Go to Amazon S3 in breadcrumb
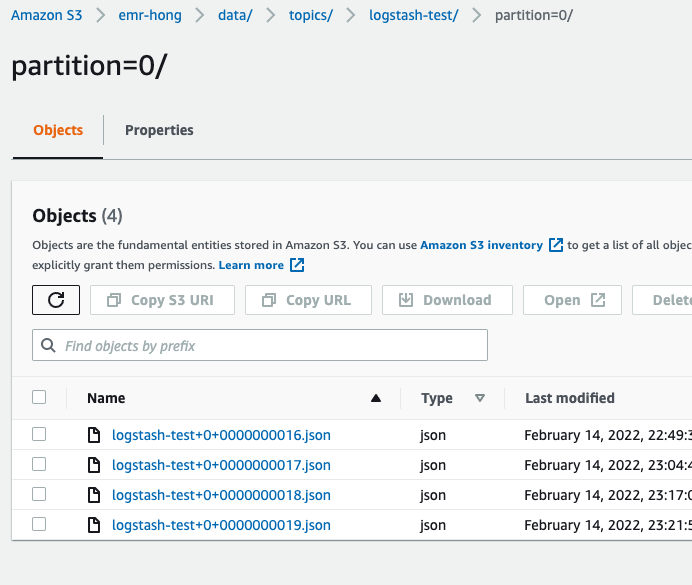 tap(47, 15)
